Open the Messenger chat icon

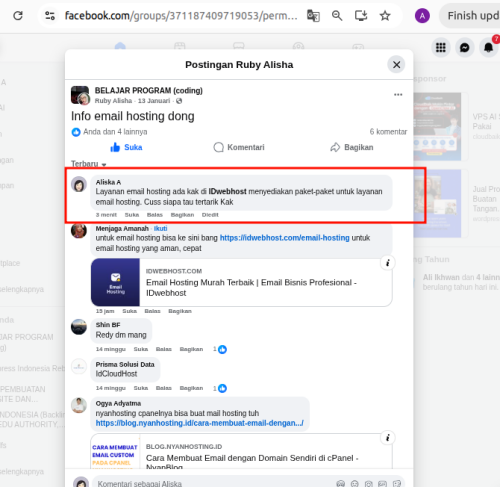coord(465,48)
